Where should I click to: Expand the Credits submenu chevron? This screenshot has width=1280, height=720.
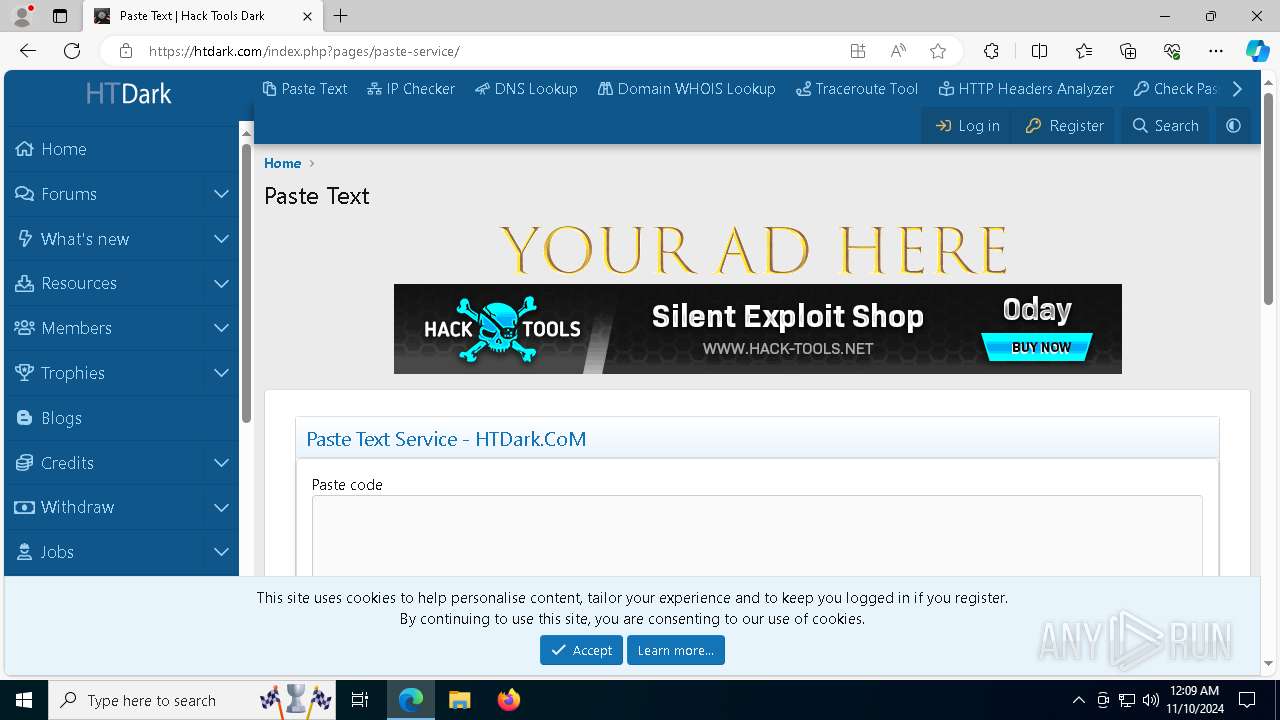click(x=221, y=463)
